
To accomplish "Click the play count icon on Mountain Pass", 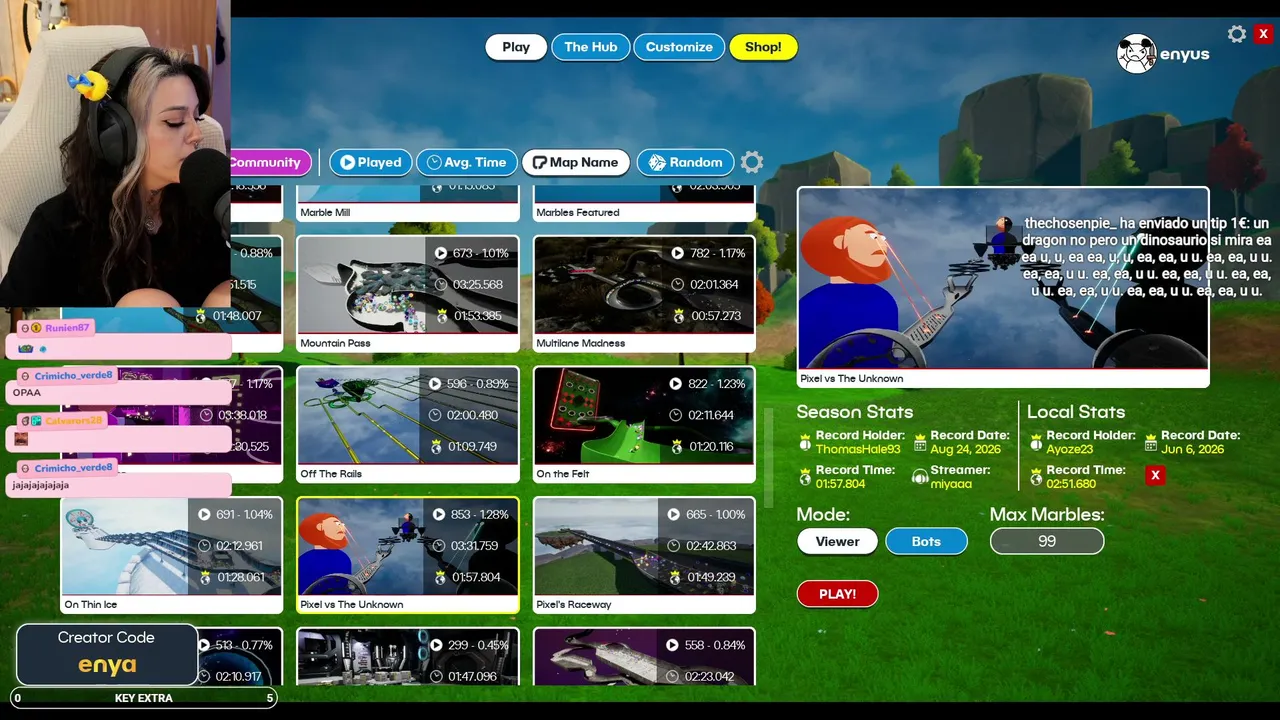I will [x=441, y=253].
